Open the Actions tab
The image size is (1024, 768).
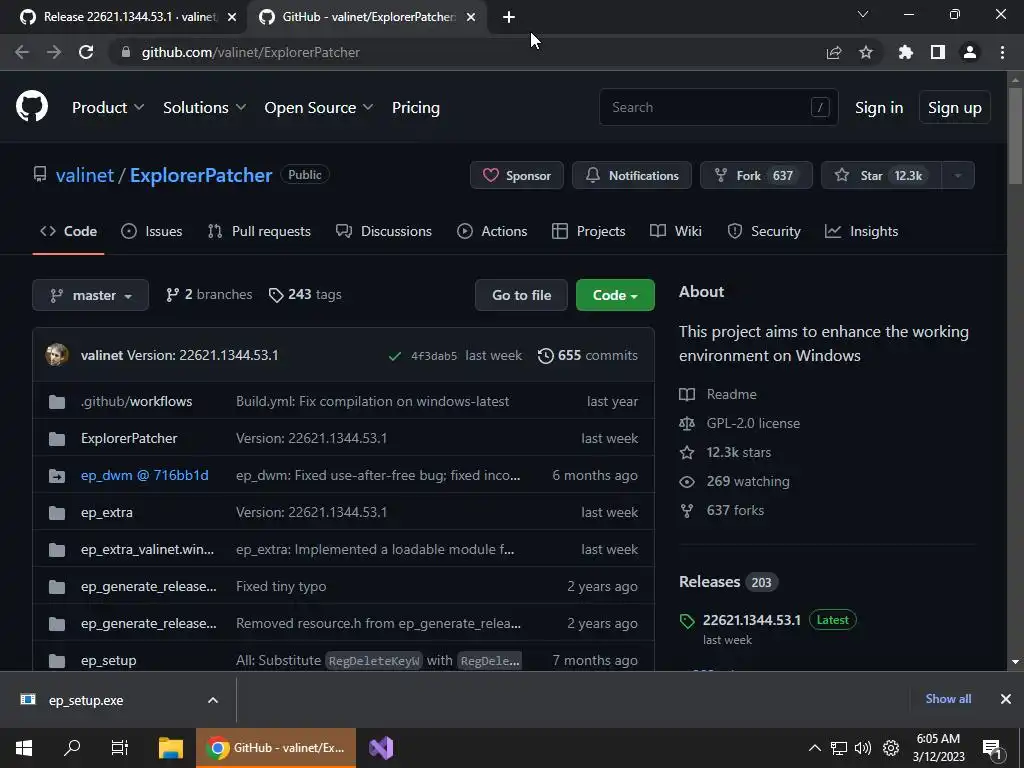point(492,231)
